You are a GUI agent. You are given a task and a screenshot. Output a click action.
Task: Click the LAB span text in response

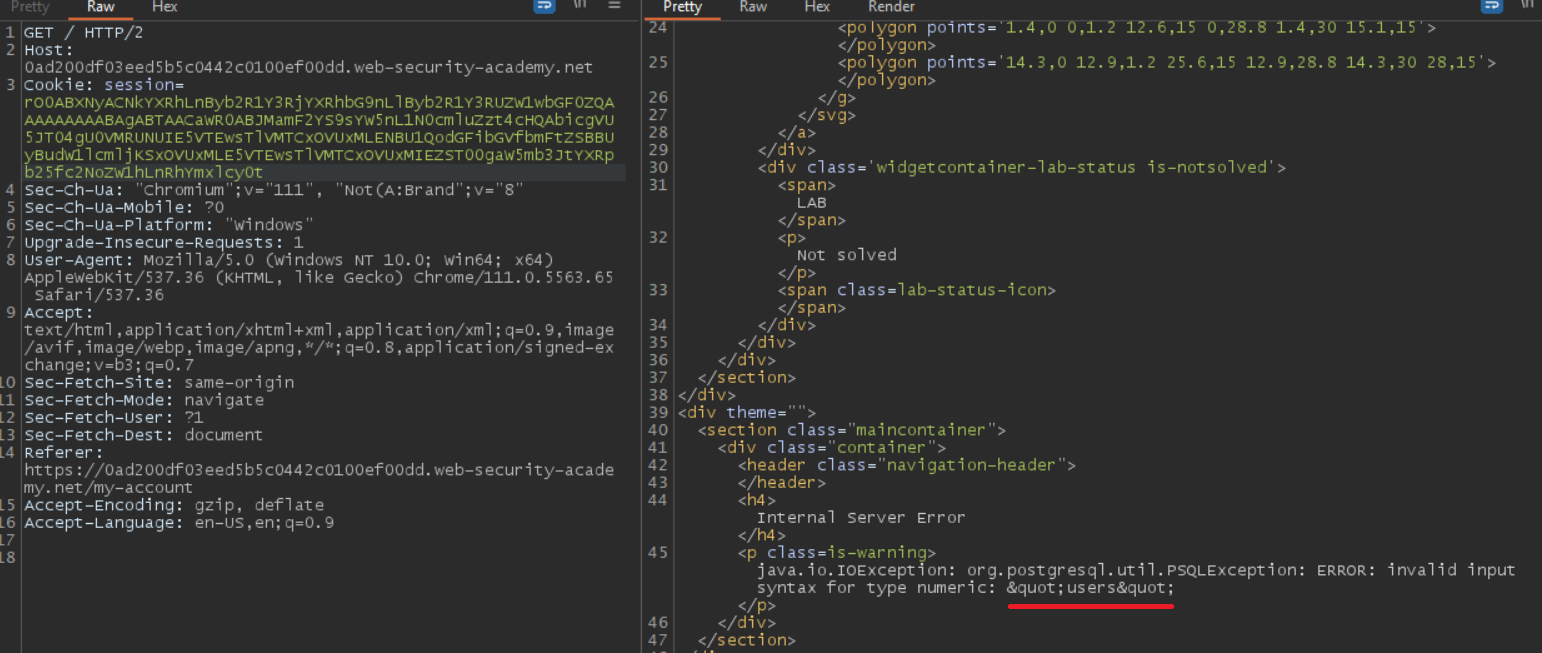pyautogui.click(x=812, y=203)
